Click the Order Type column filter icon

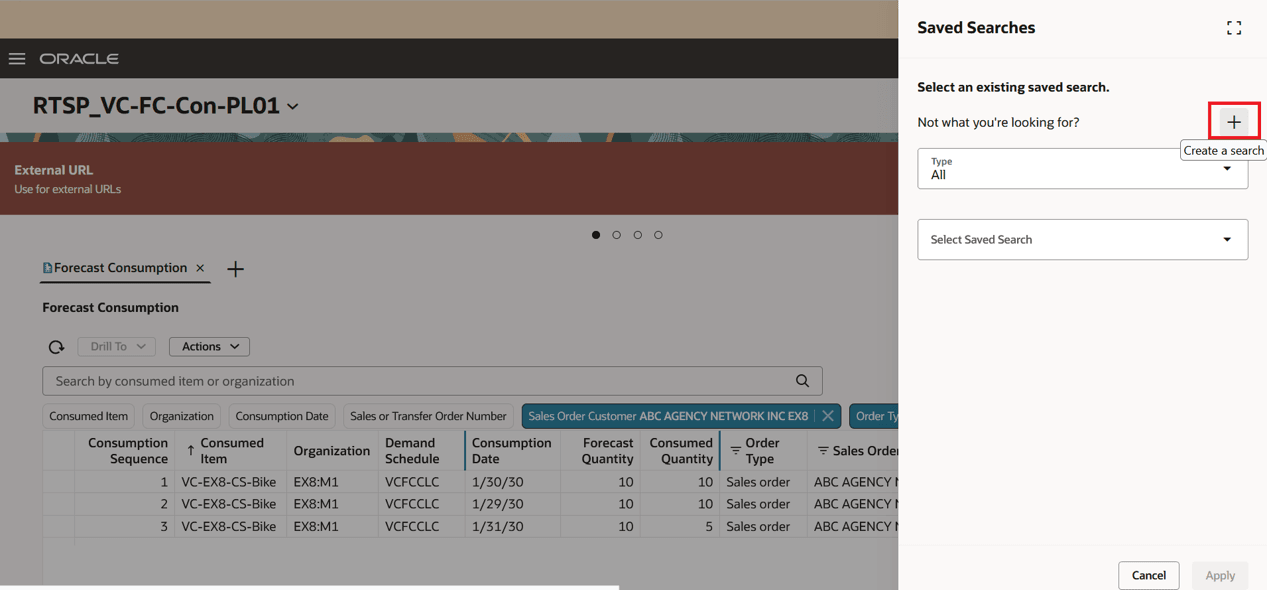(x=735, y=451)
